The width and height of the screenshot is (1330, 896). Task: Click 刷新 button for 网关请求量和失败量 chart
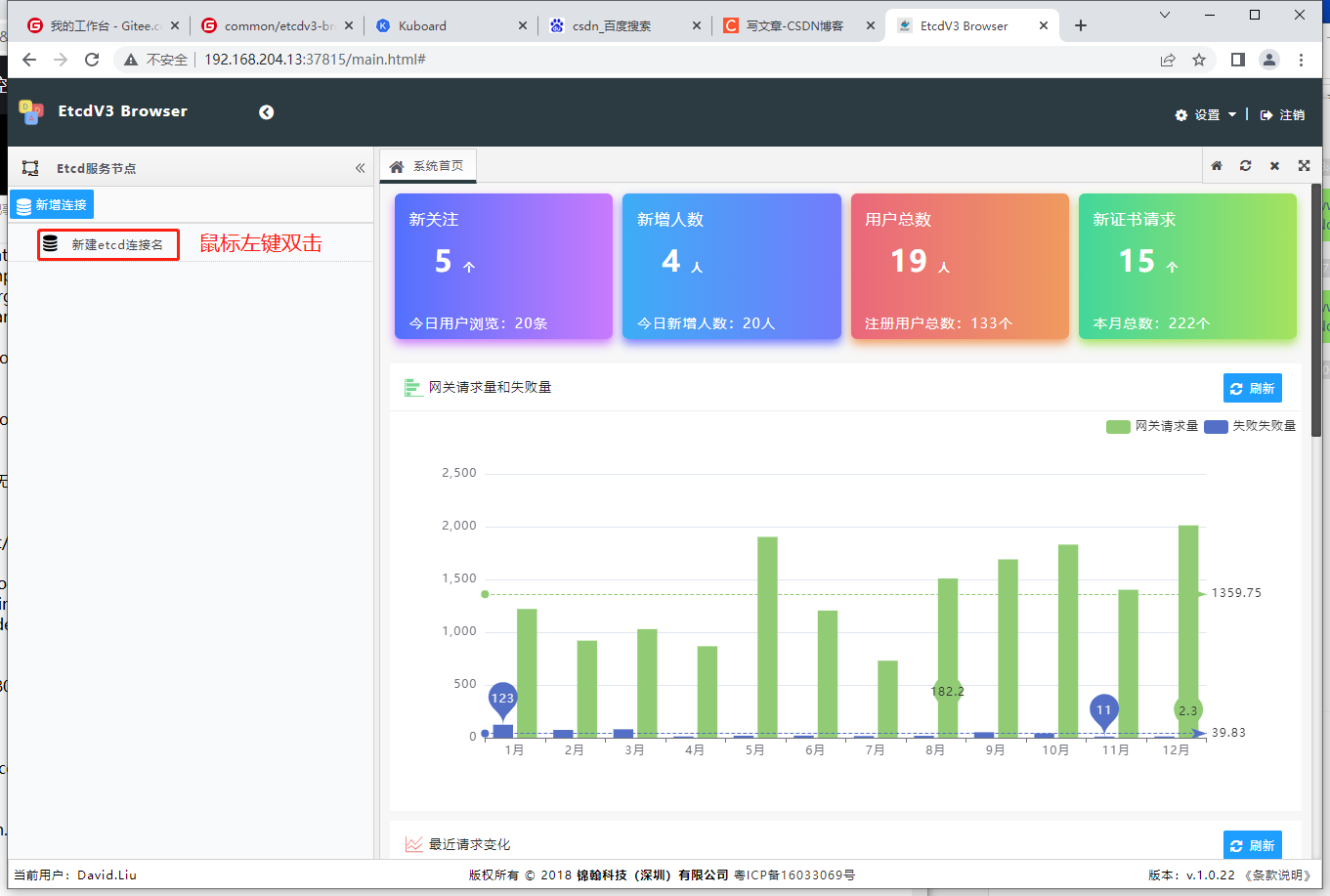coord(1252,388)
